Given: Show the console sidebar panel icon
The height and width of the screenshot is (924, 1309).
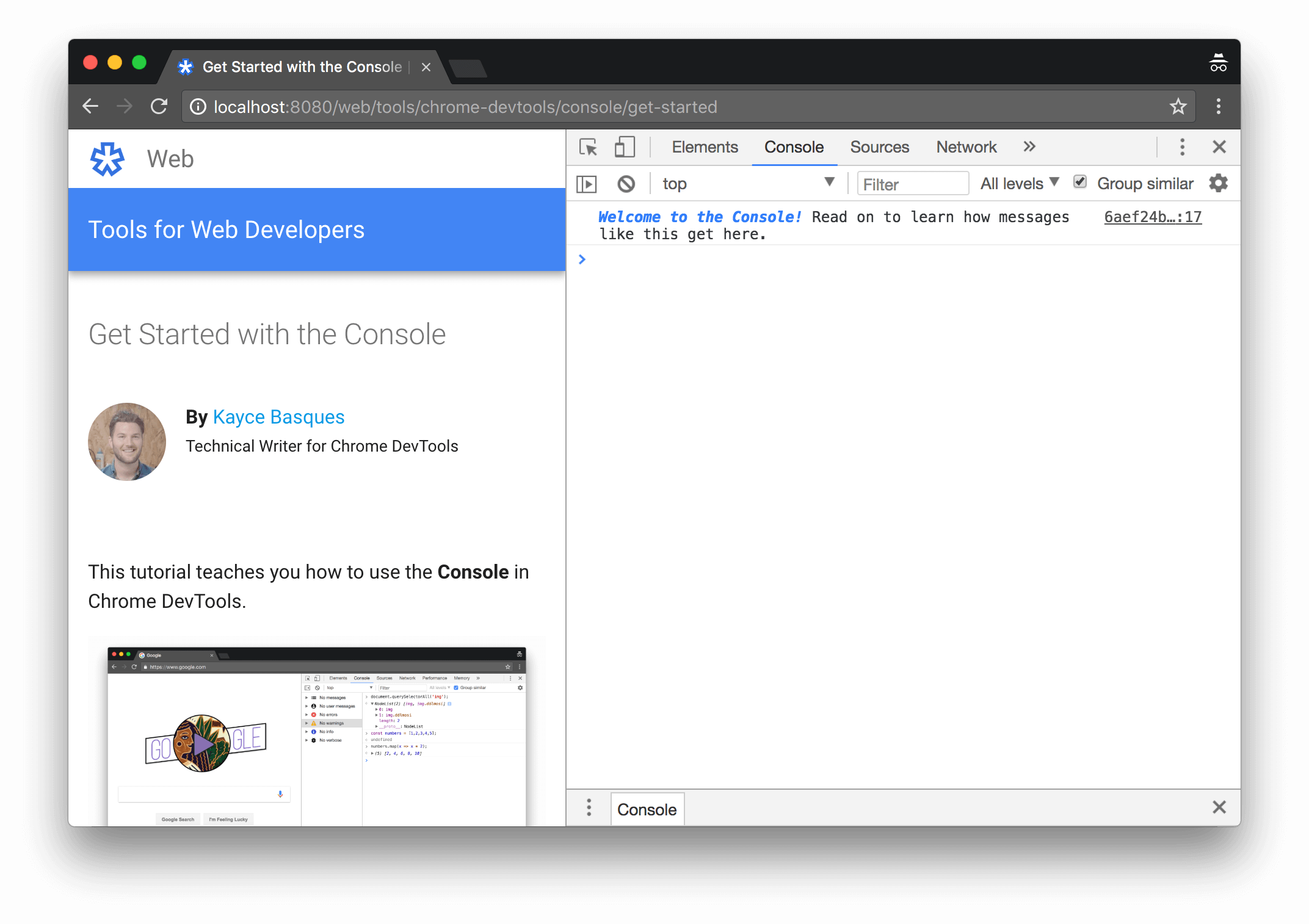Looking at the screenshot, I should [586, 184].
